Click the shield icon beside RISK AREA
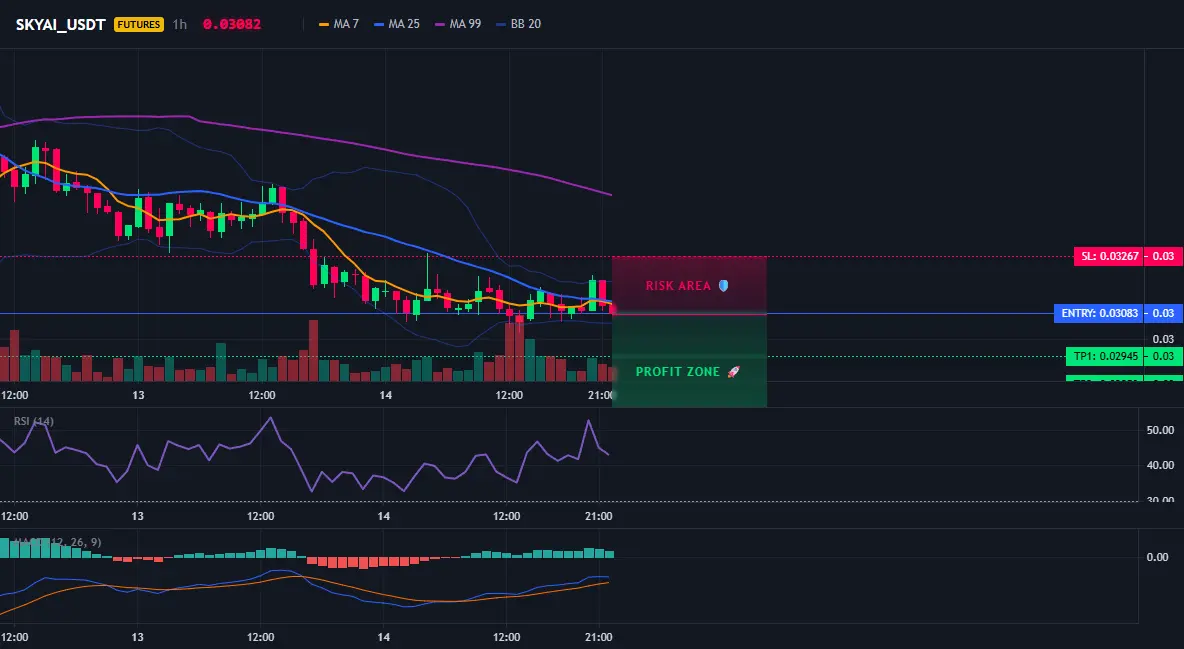 [x=723, y=286]
